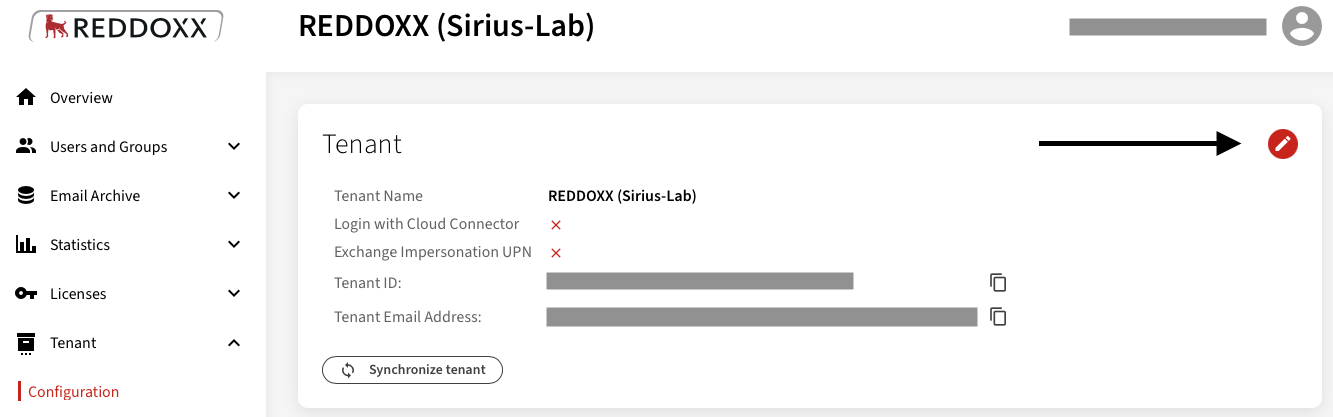Screen dimensions: 1333x417
Task: Click the Login with Cloud Connector red X
Action: (x=556, y=225)
